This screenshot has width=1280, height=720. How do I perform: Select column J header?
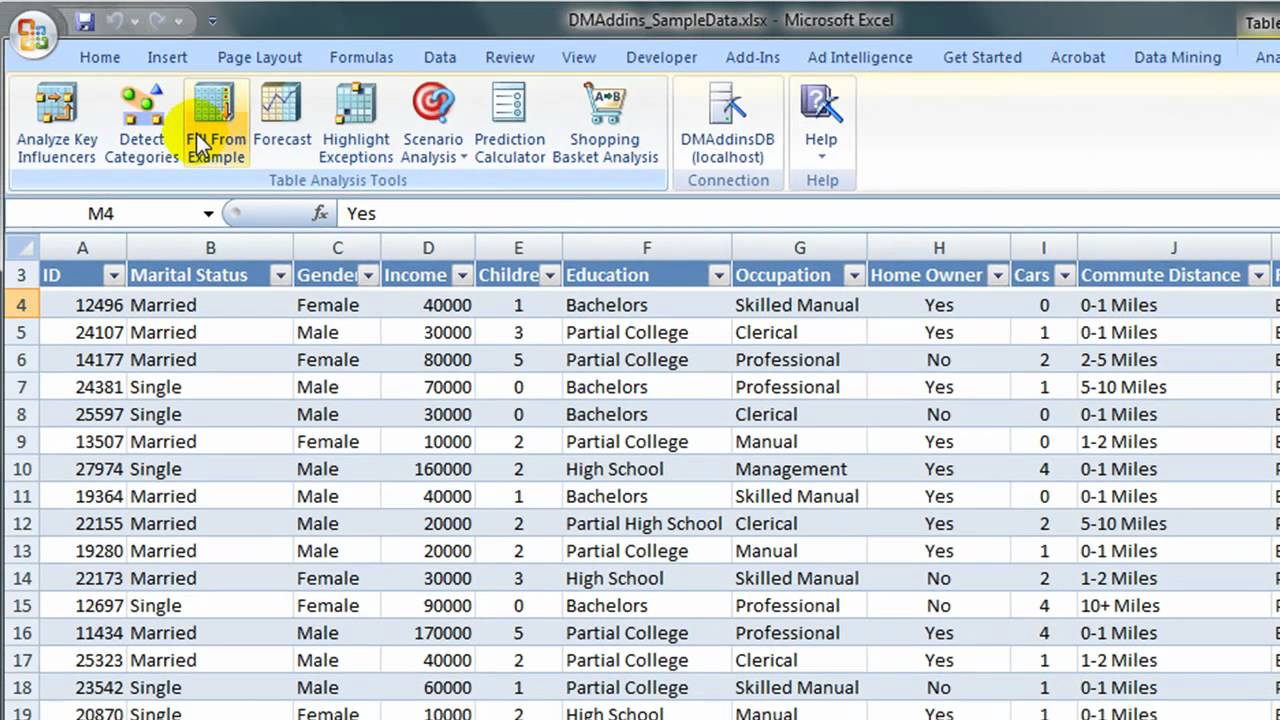pos(1174,248)
